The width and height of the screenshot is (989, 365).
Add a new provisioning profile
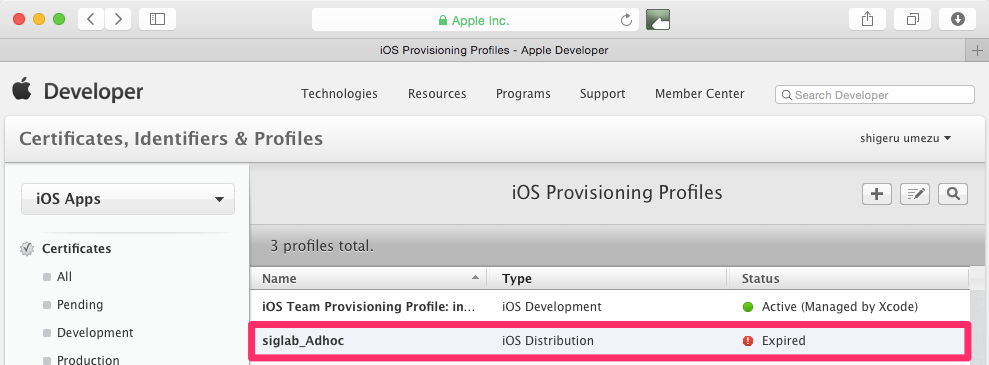coord(877,194)
